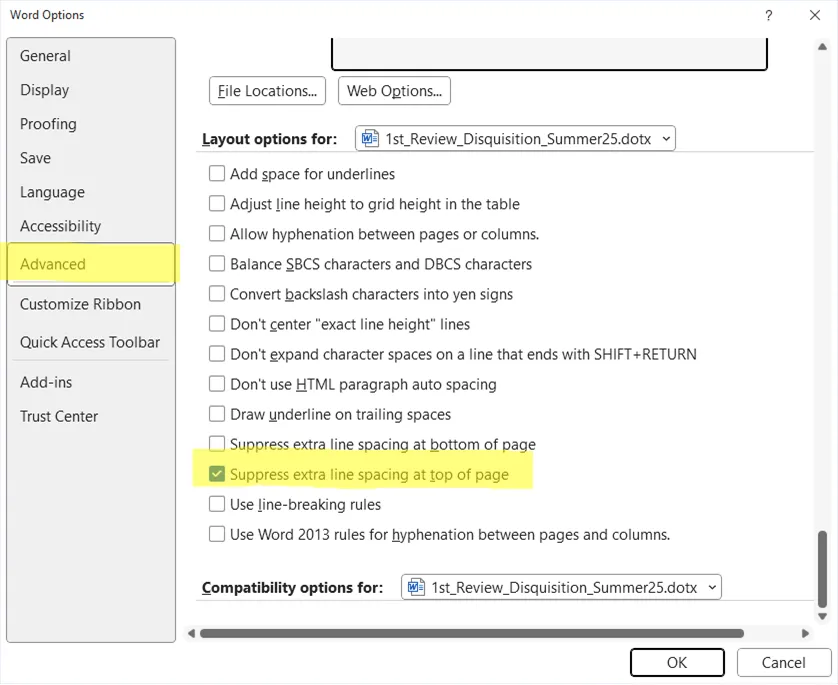Check Use line-breaking rules option
Screen dimensions: 838x685
click(216, 504)
